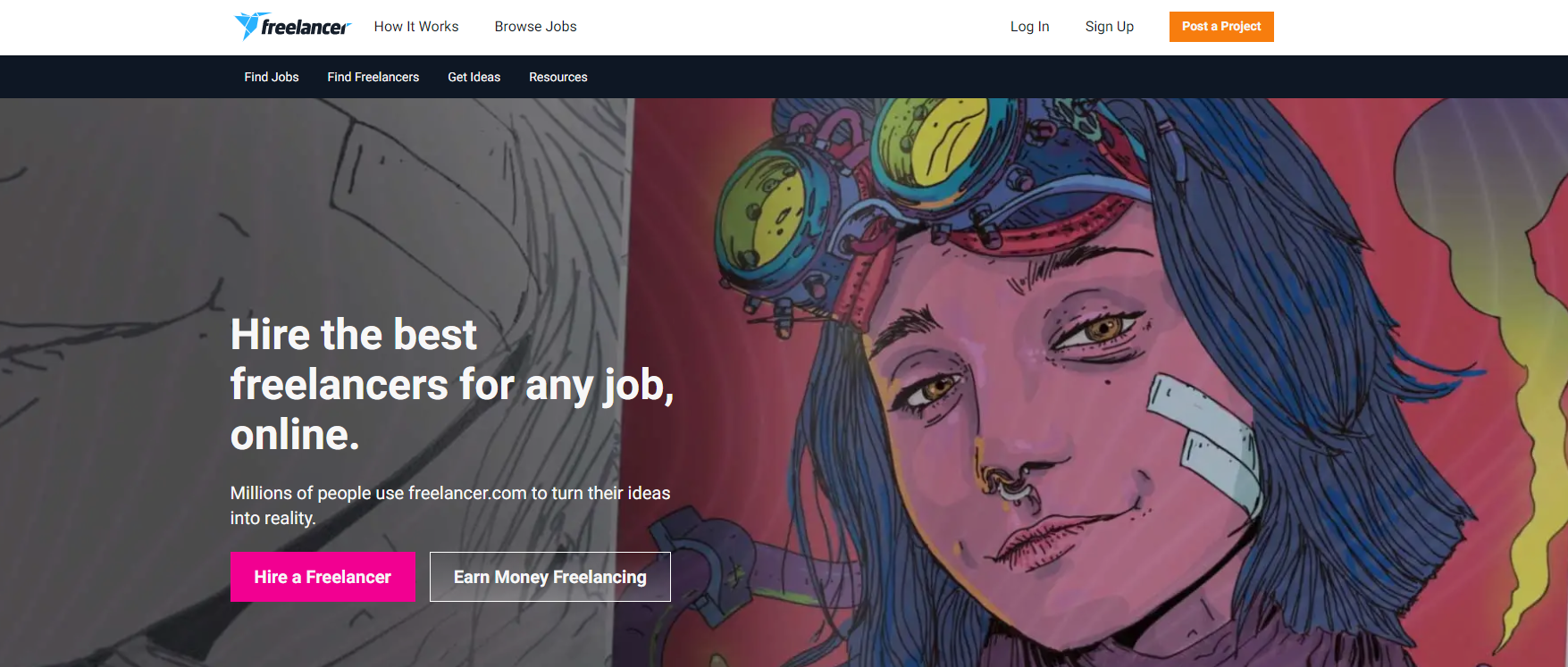Click the Freelancer hummingbird logo icon

247,26
